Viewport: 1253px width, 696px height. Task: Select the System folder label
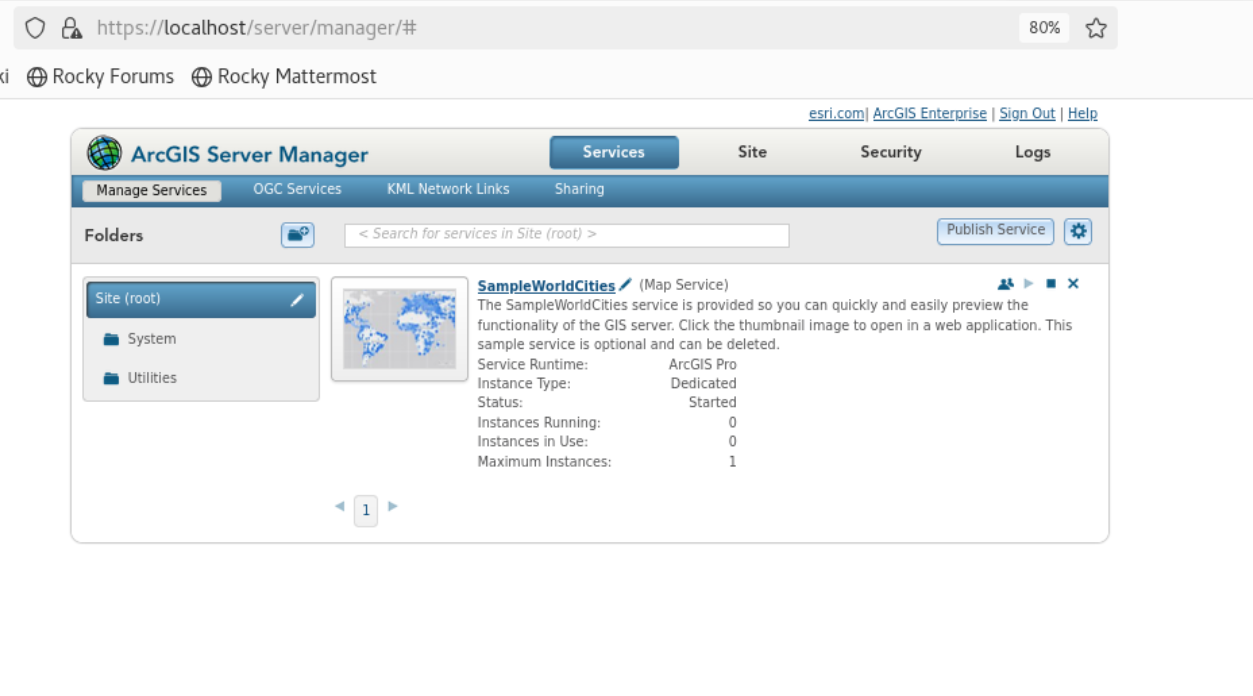coord(152,339)
